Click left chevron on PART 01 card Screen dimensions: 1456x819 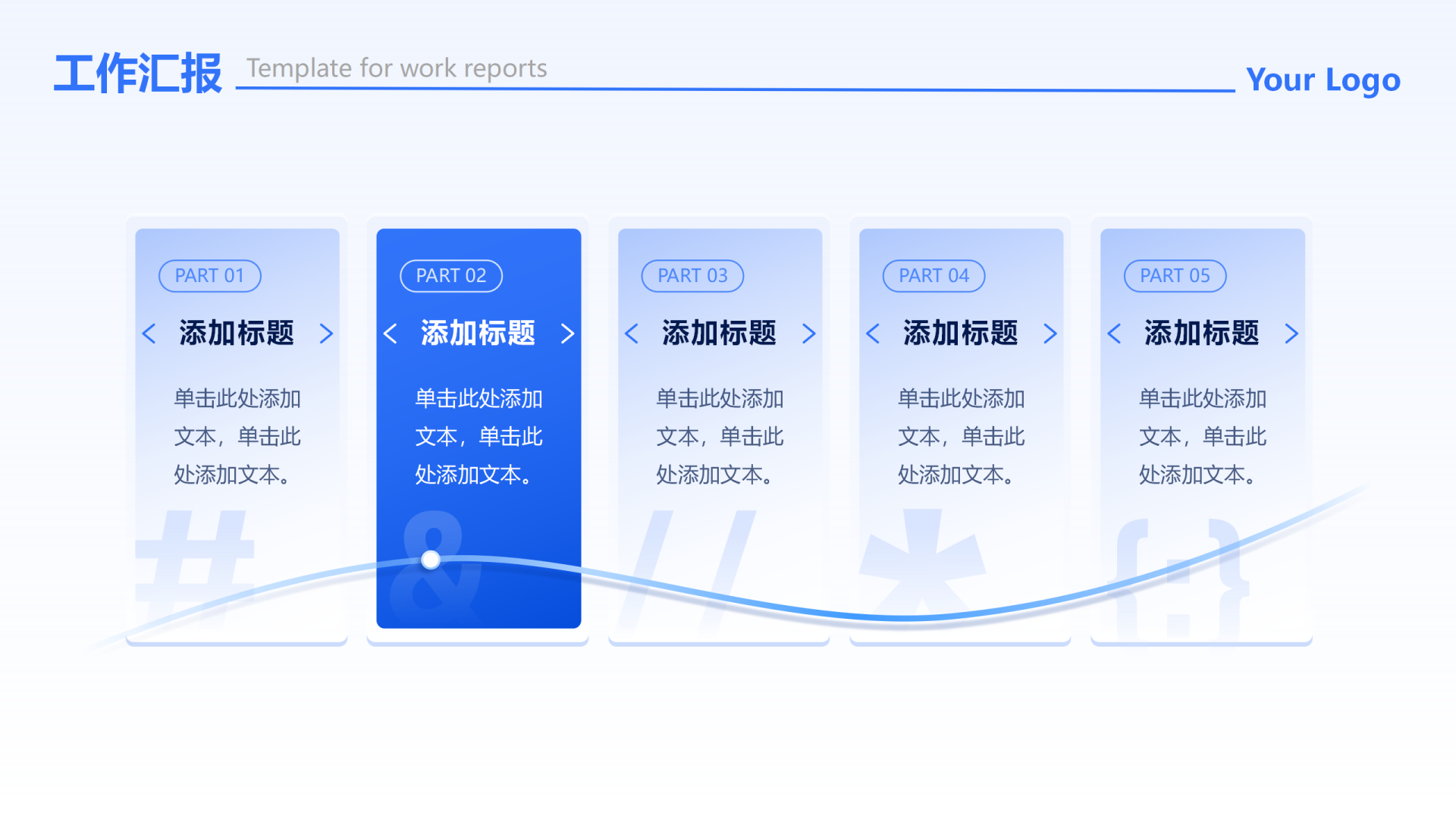point(149,334)
